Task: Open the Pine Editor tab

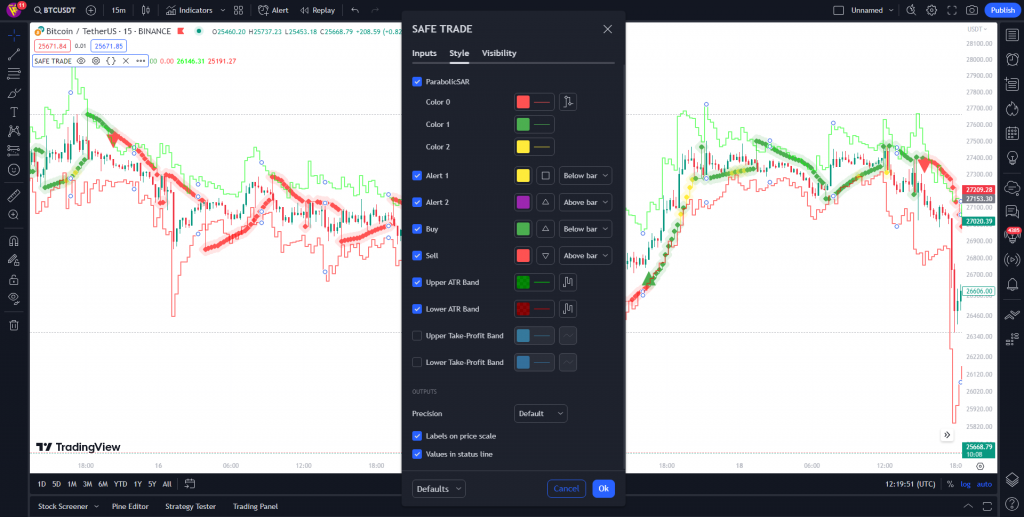Action: pos(130,507)
